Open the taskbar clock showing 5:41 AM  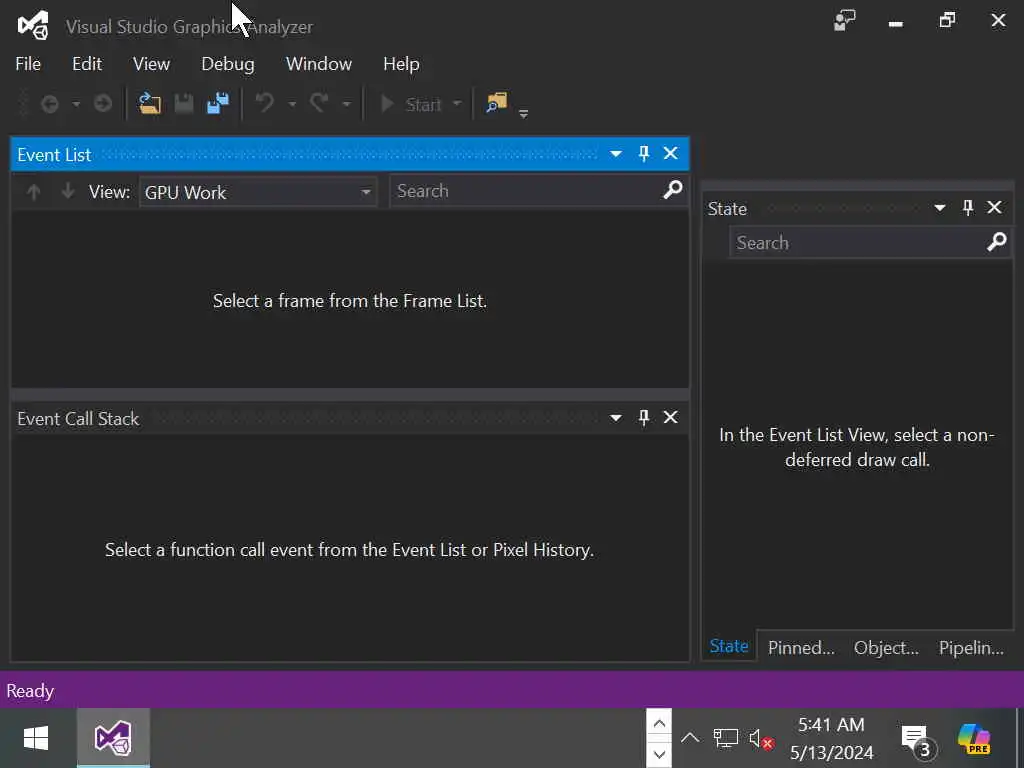click(x=831, y=739)
